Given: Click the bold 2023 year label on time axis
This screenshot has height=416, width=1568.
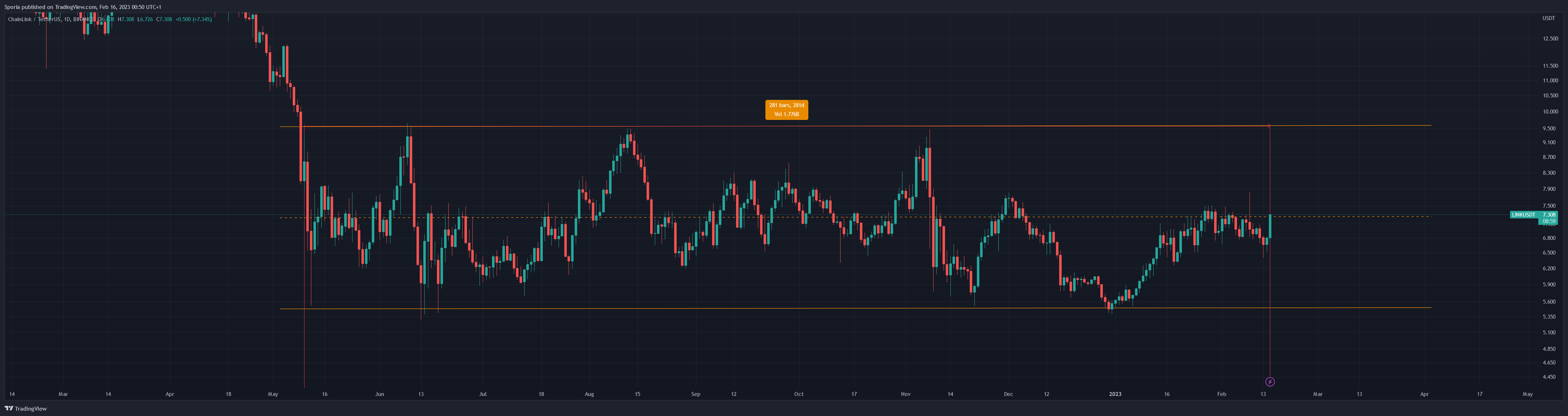Looking at the screenshot, I should (1115, 394).
